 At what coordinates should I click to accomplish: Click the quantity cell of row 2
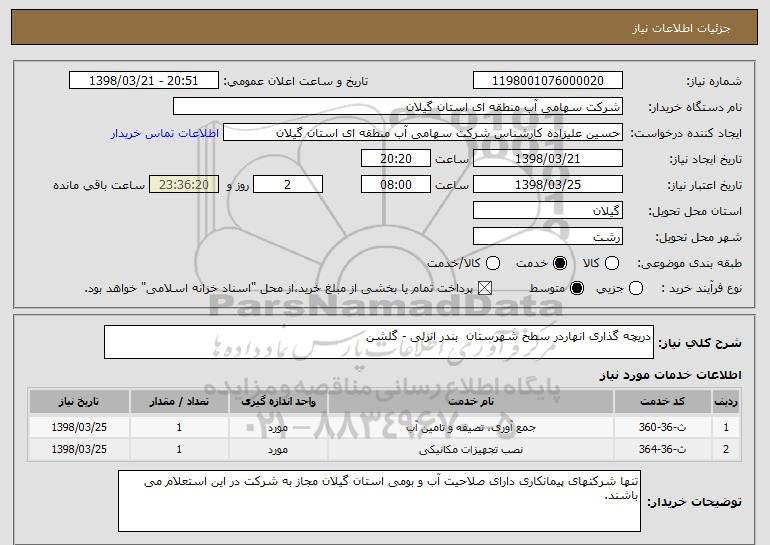click(x=179, y=449)
